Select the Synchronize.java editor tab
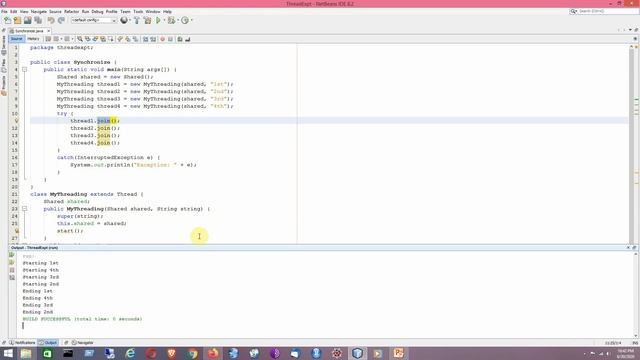 click(x=29, y=31)
